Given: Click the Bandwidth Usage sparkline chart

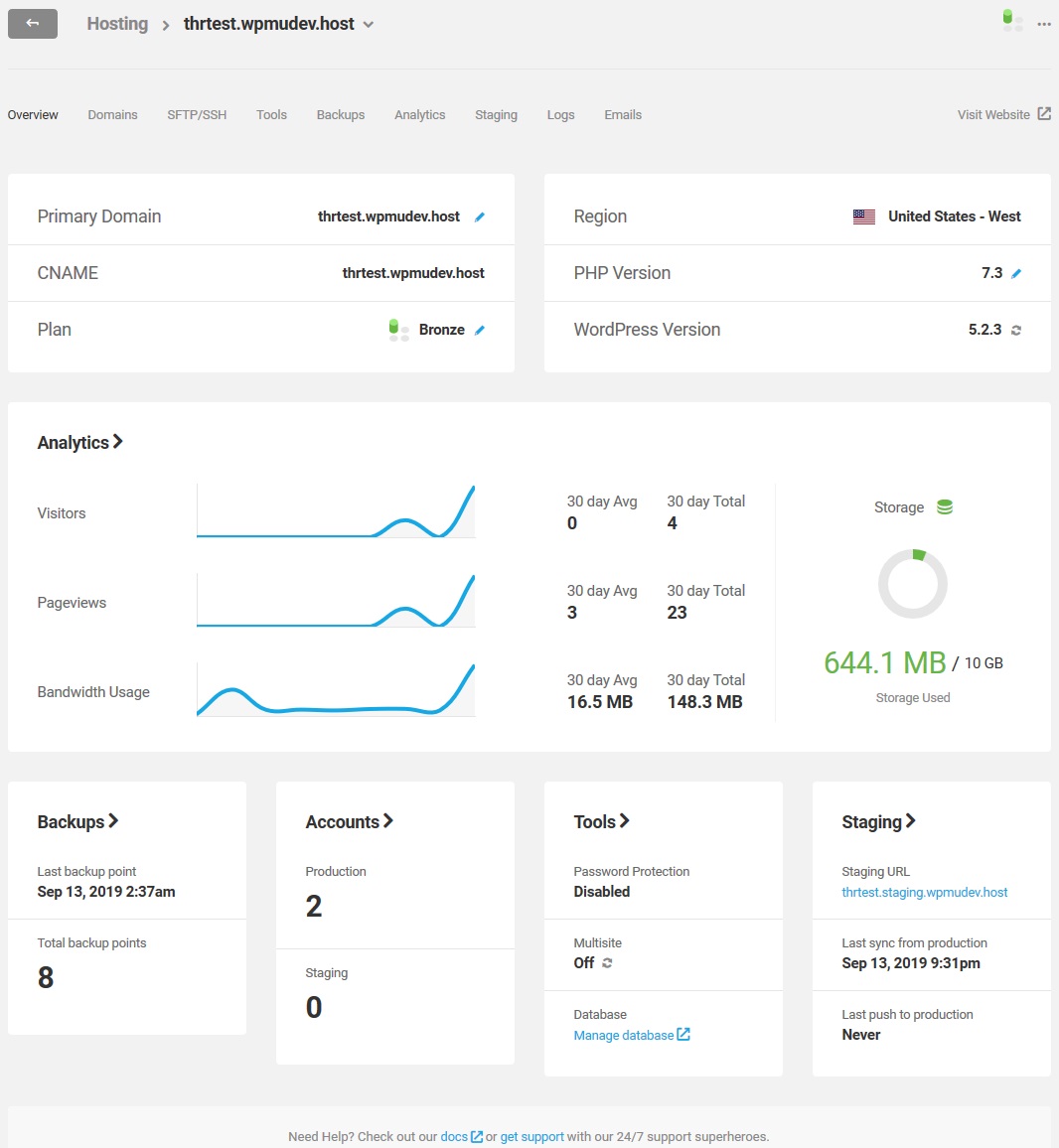Looking at the screenshot, I should pyautogui.click(x=336, y=689).
